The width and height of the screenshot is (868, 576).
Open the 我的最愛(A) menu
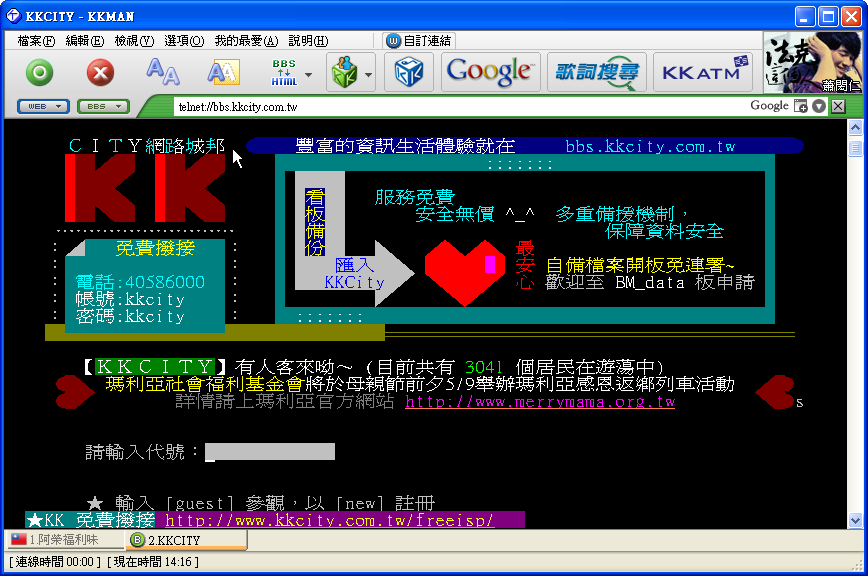click(x=246, y=41)
